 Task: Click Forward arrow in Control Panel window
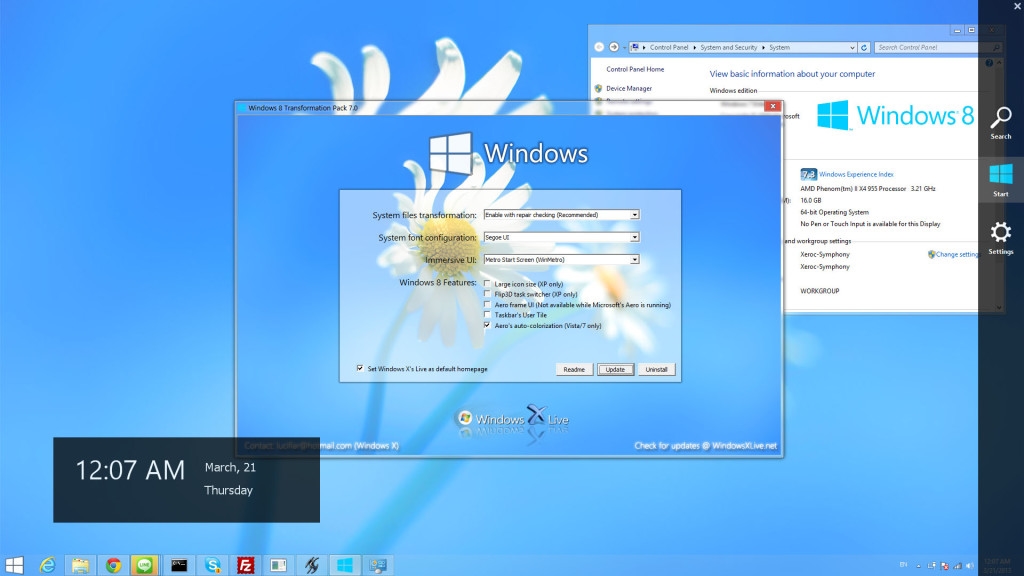[x=614, y=47]
